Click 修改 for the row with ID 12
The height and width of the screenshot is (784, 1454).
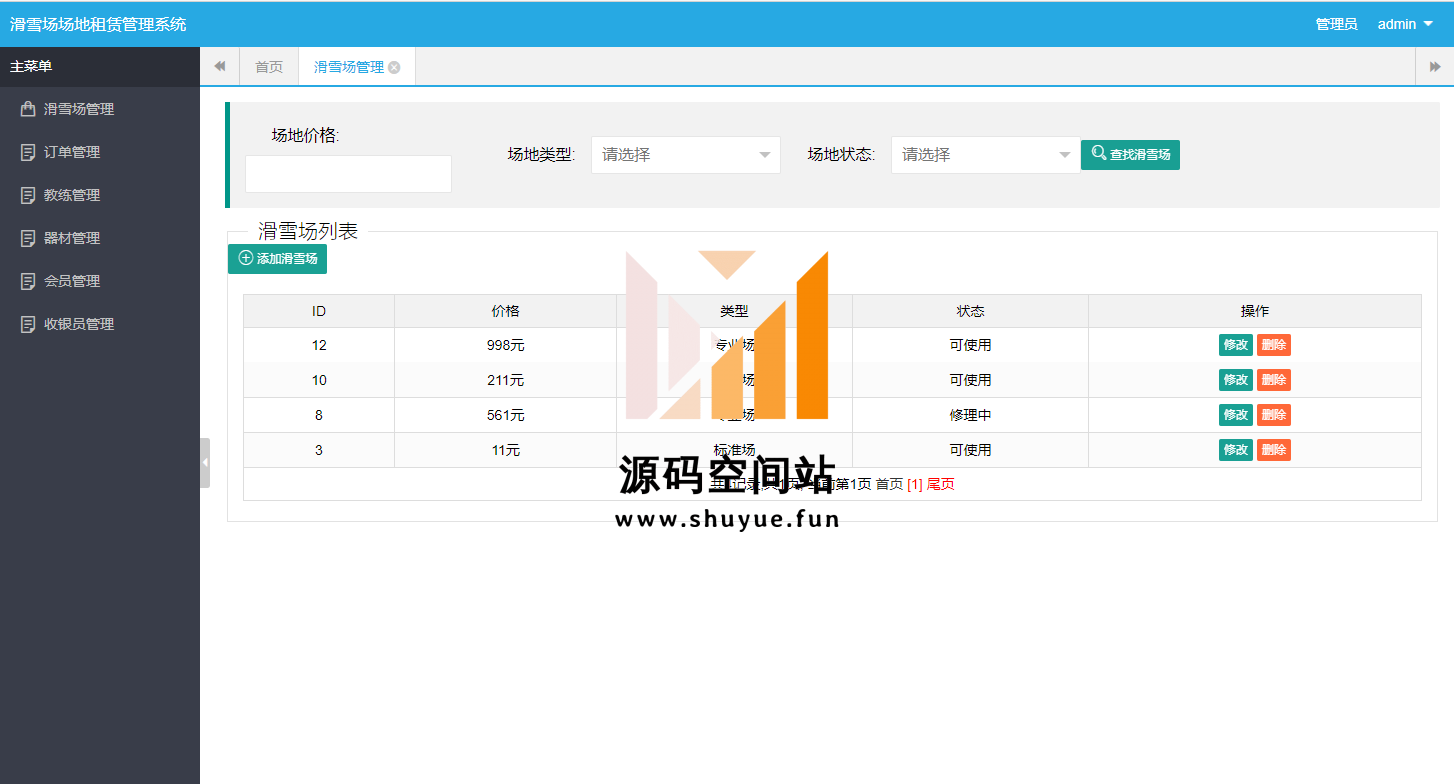[x=1236, y=345]
